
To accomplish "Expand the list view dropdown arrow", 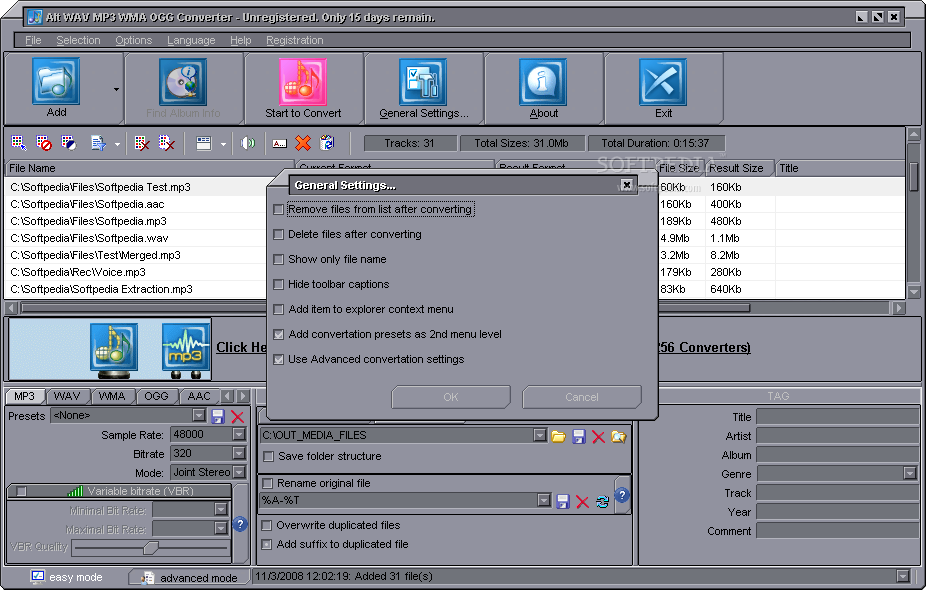I will point(223,144).
